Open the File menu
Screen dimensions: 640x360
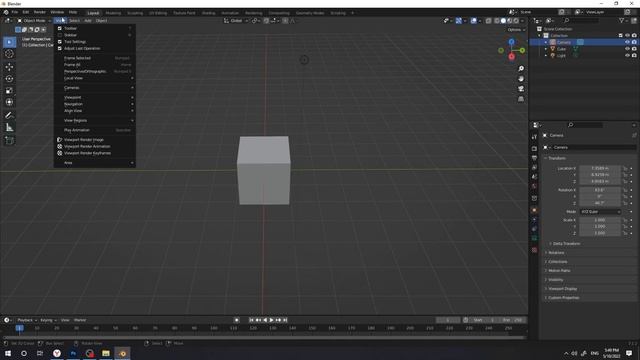pyautogui.click(x=15, y=12)
